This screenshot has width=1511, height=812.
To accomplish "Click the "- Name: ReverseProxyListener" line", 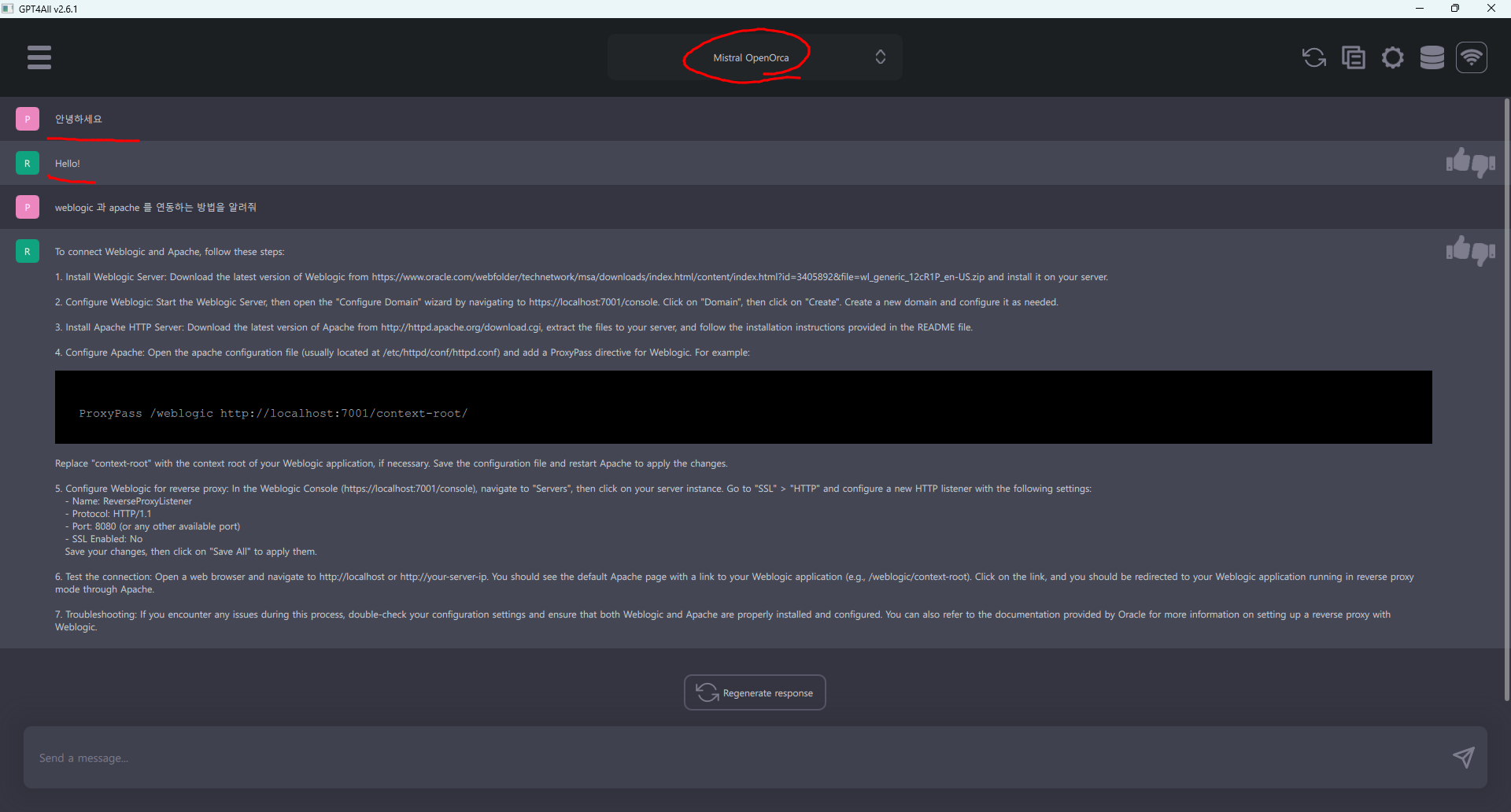I will 128,501.
